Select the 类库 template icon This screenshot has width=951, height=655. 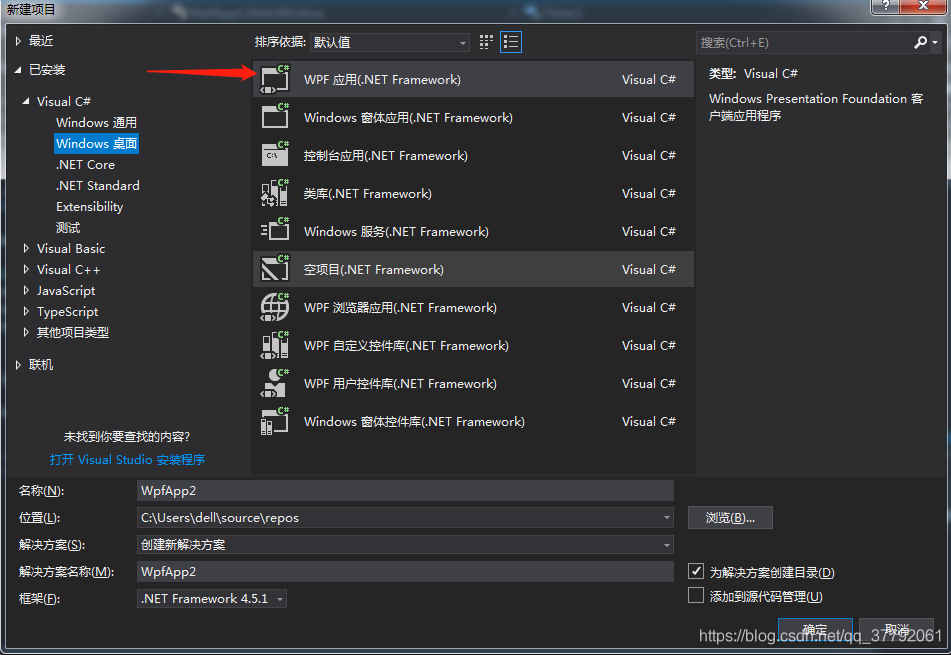point(275,193)
